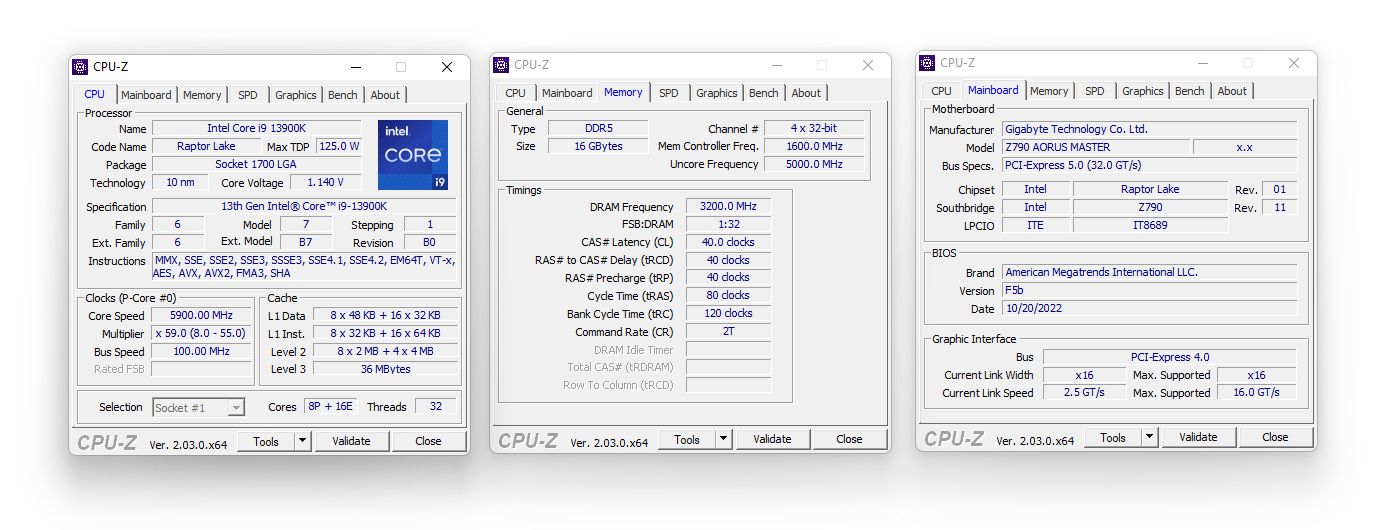Click the Tools button in Mainboard window
This screenshot has width=1400, height=530.
tap(1113, 437)
